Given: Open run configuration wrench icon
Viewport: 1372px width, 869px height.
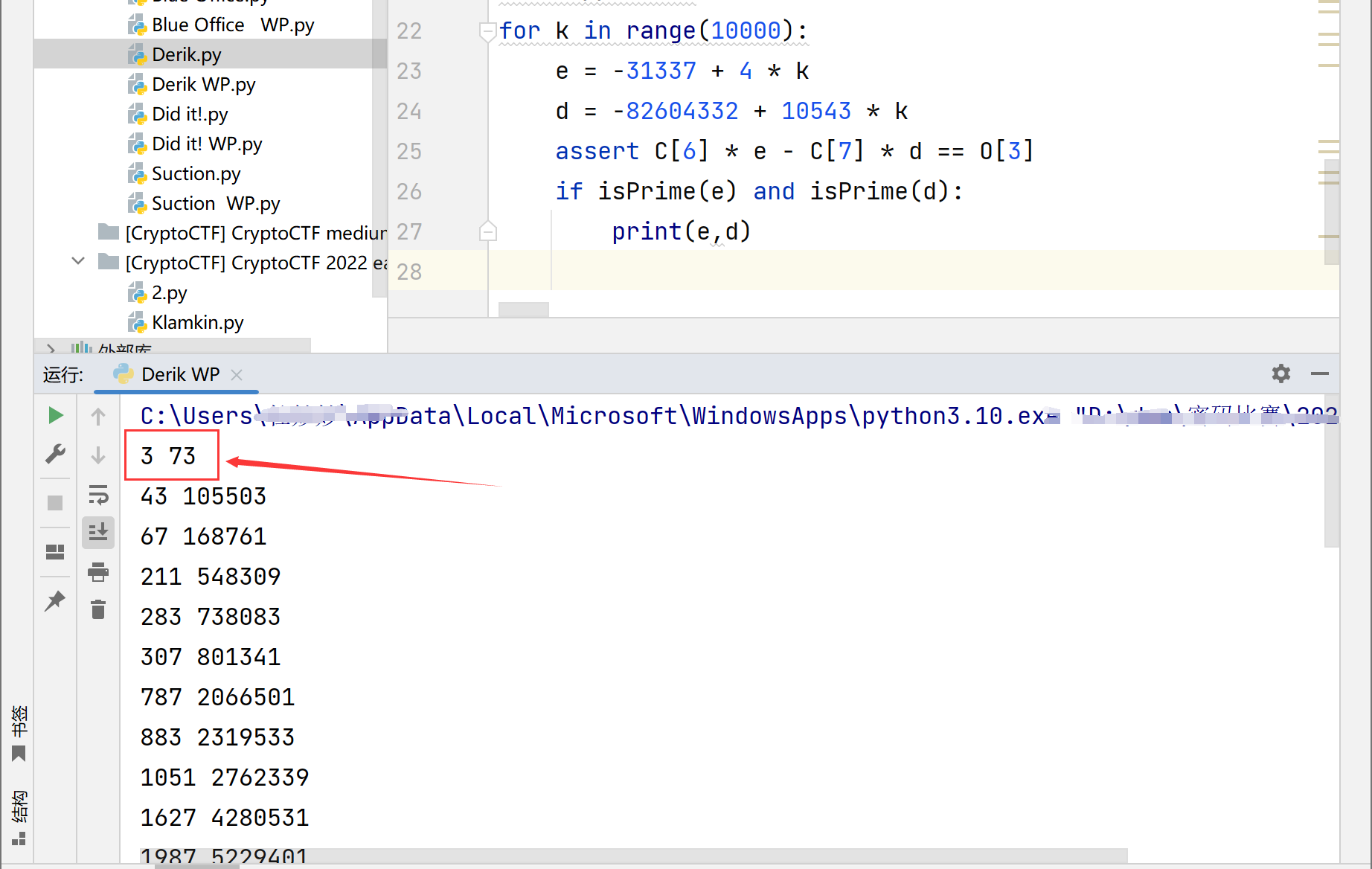Looking at the screenshot, I should coord(55,454).
